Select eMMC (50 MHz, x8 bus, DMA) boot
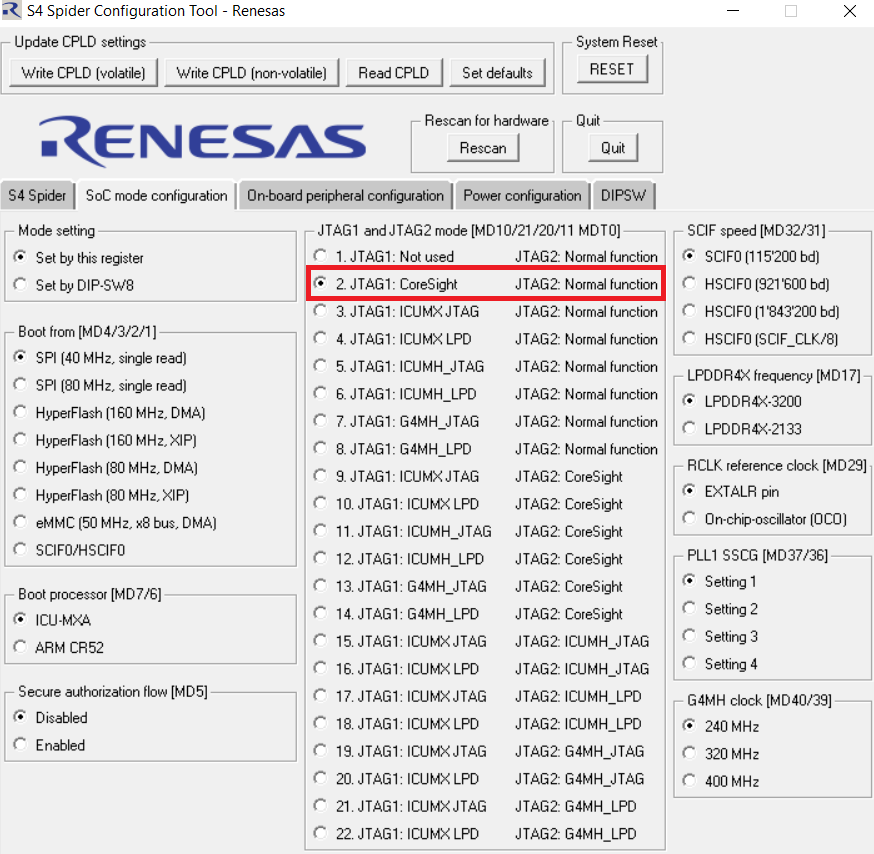874x854 pixels. tap(115, 523)
